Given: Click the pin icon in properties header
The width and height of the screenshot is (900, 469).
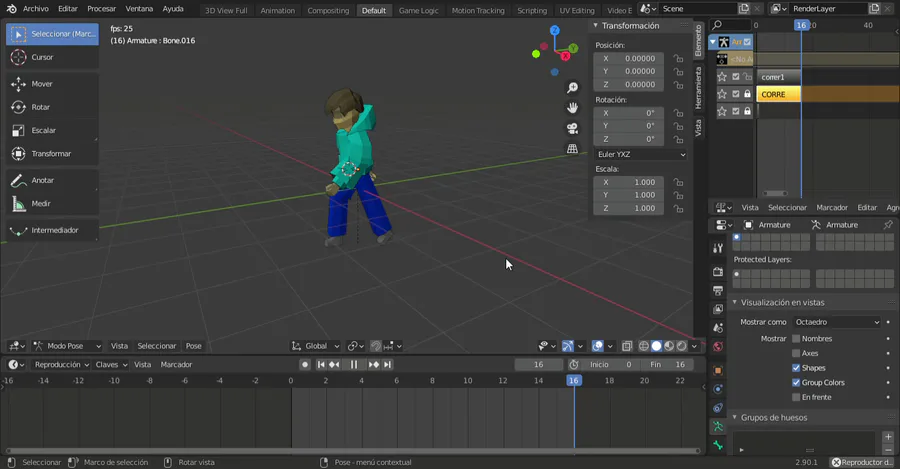Looking at the screenshot, I should click(x=888, y=224).
